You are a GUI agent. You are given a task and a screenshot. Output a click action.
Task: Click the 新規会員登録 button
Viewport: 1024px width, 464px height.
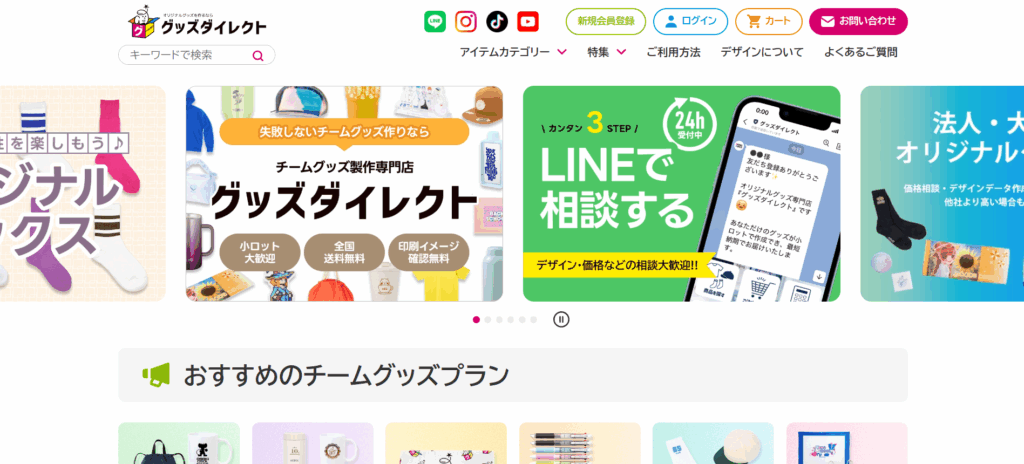point(605,22)
